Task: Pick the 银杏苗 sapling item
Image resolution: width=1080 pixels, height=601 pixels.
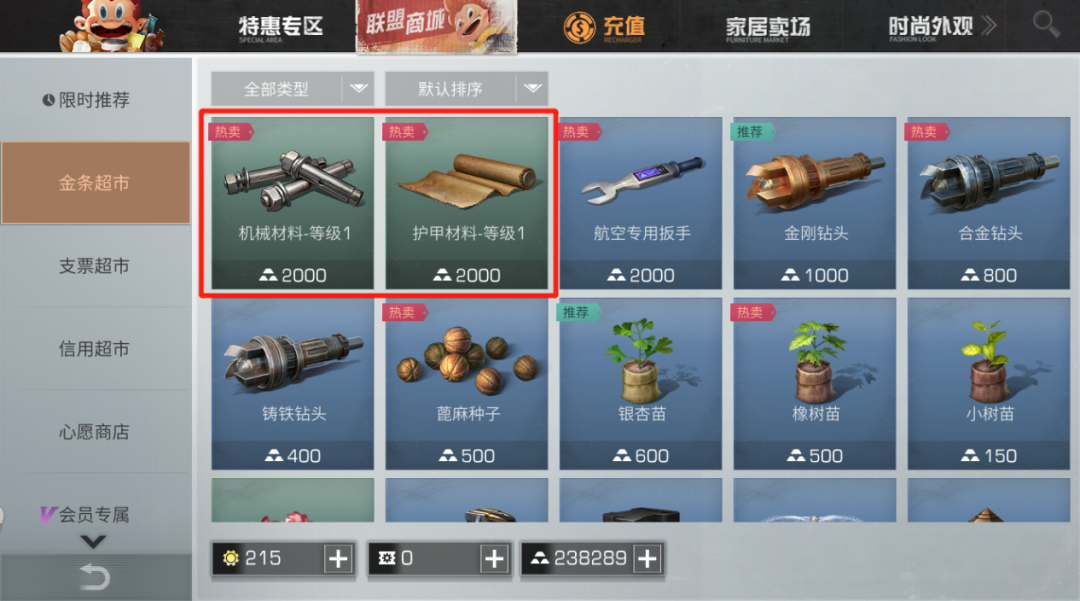Action: (x=641, y=384)
